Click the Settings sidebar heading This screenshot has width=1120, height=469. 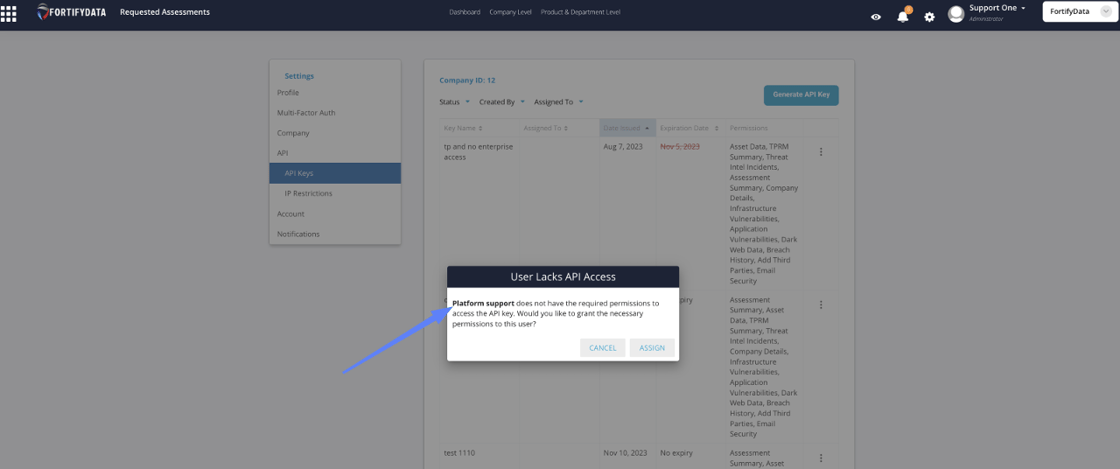[x=299, y=76]
